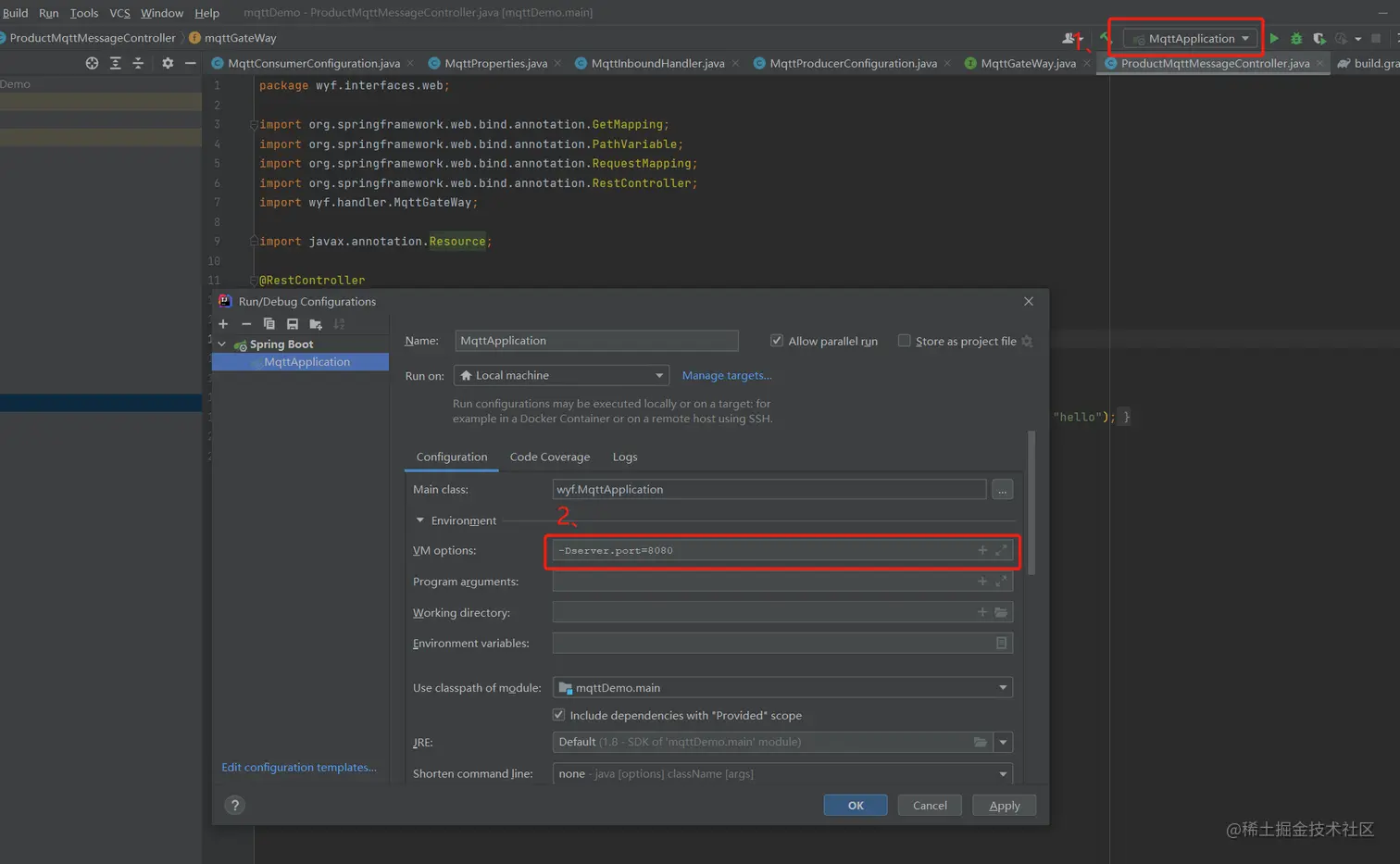The width and height of the screenshot is (1400, 864).
Task: Run MqttApplication with coverage icon
Action: [x=1319, y=38]
